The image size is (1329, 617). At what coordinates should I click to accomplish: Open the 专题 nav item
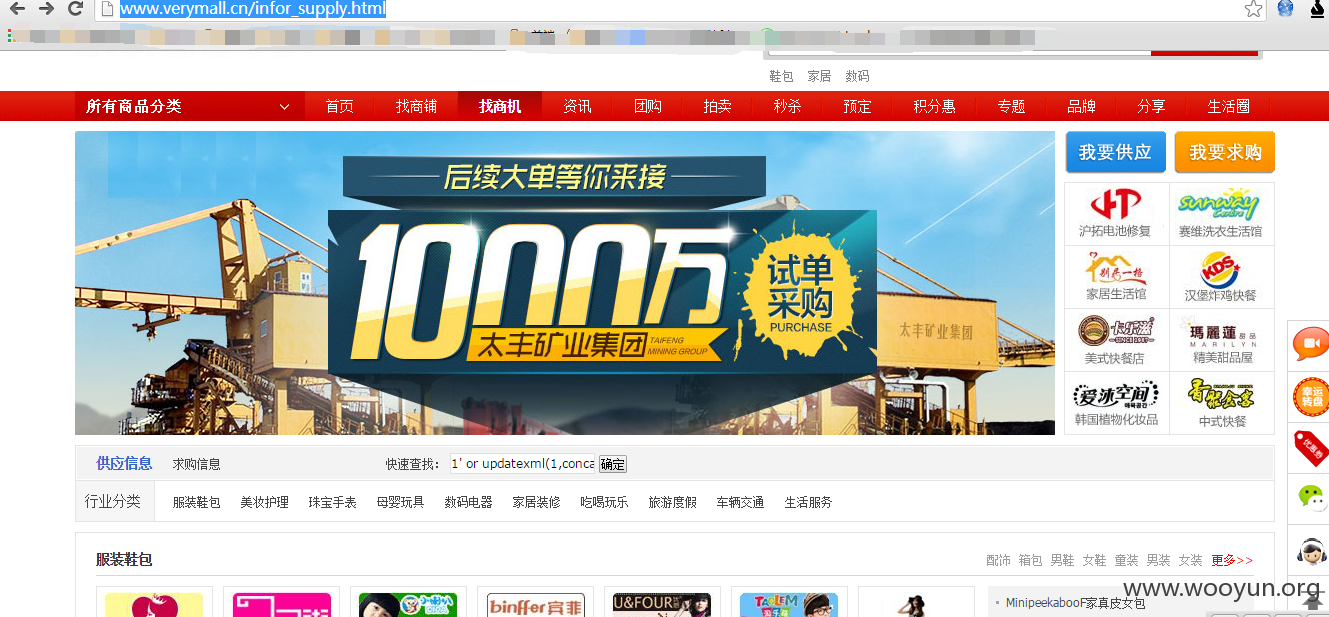point(1011,106)
